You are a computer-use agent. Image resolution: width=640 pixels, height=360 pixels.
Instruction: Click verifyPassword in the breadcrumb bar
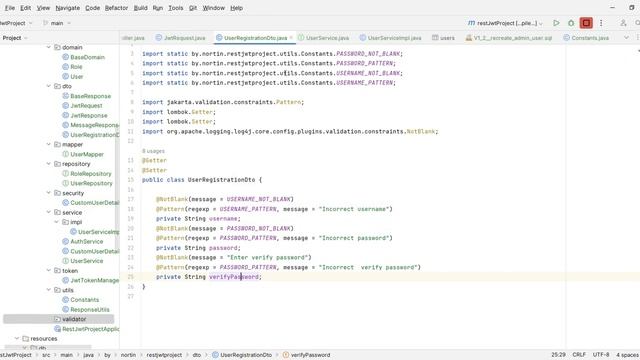(306, 355)
